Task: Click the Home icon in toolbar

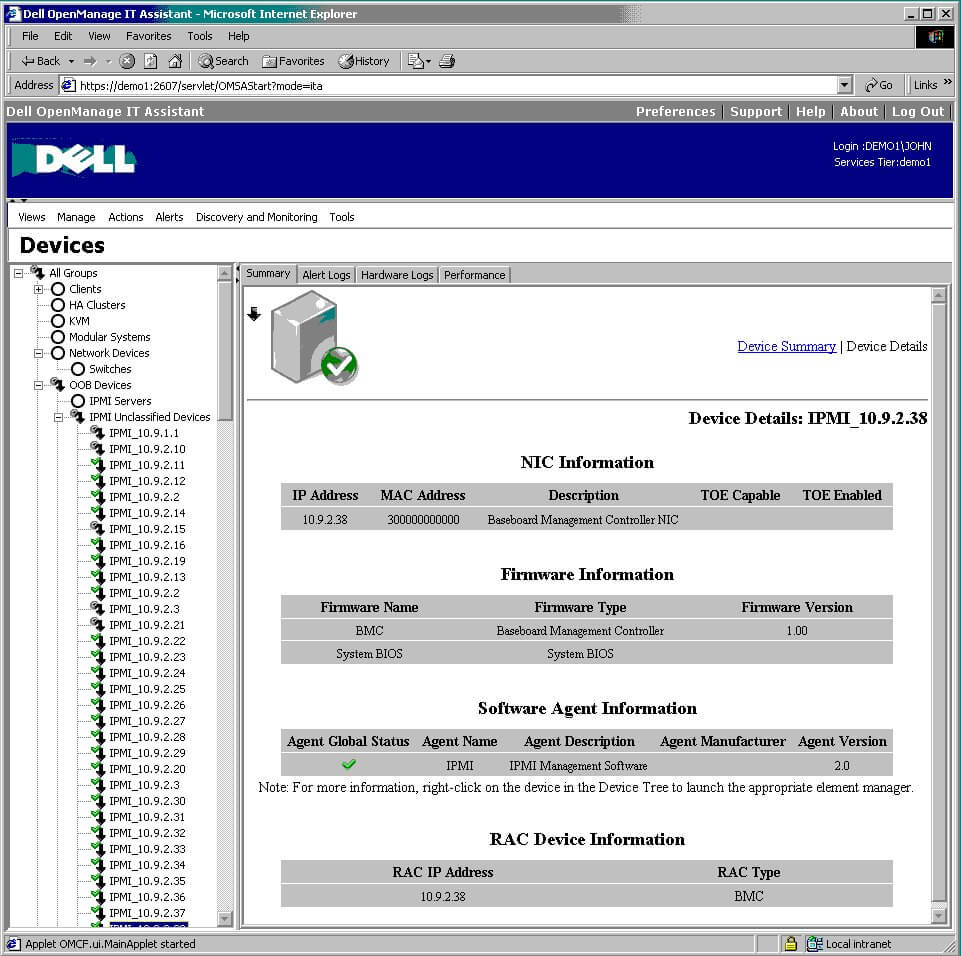Action: point(175,61)
